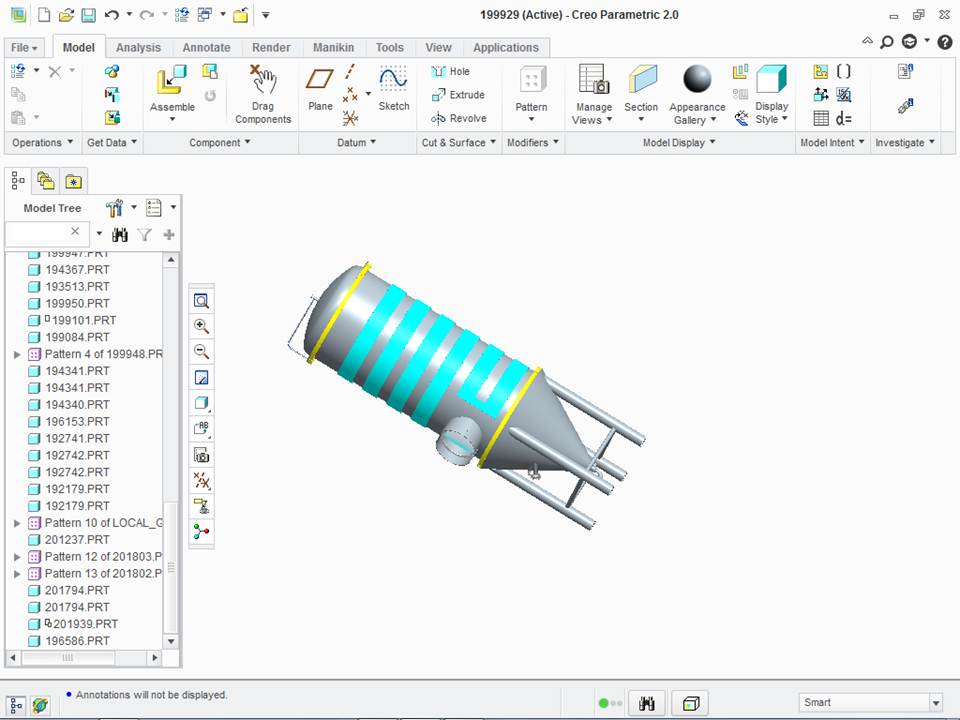960x720 pixels.
Task: Open the Investigate group
Action: pyautogui.click(x=905, y=143)
